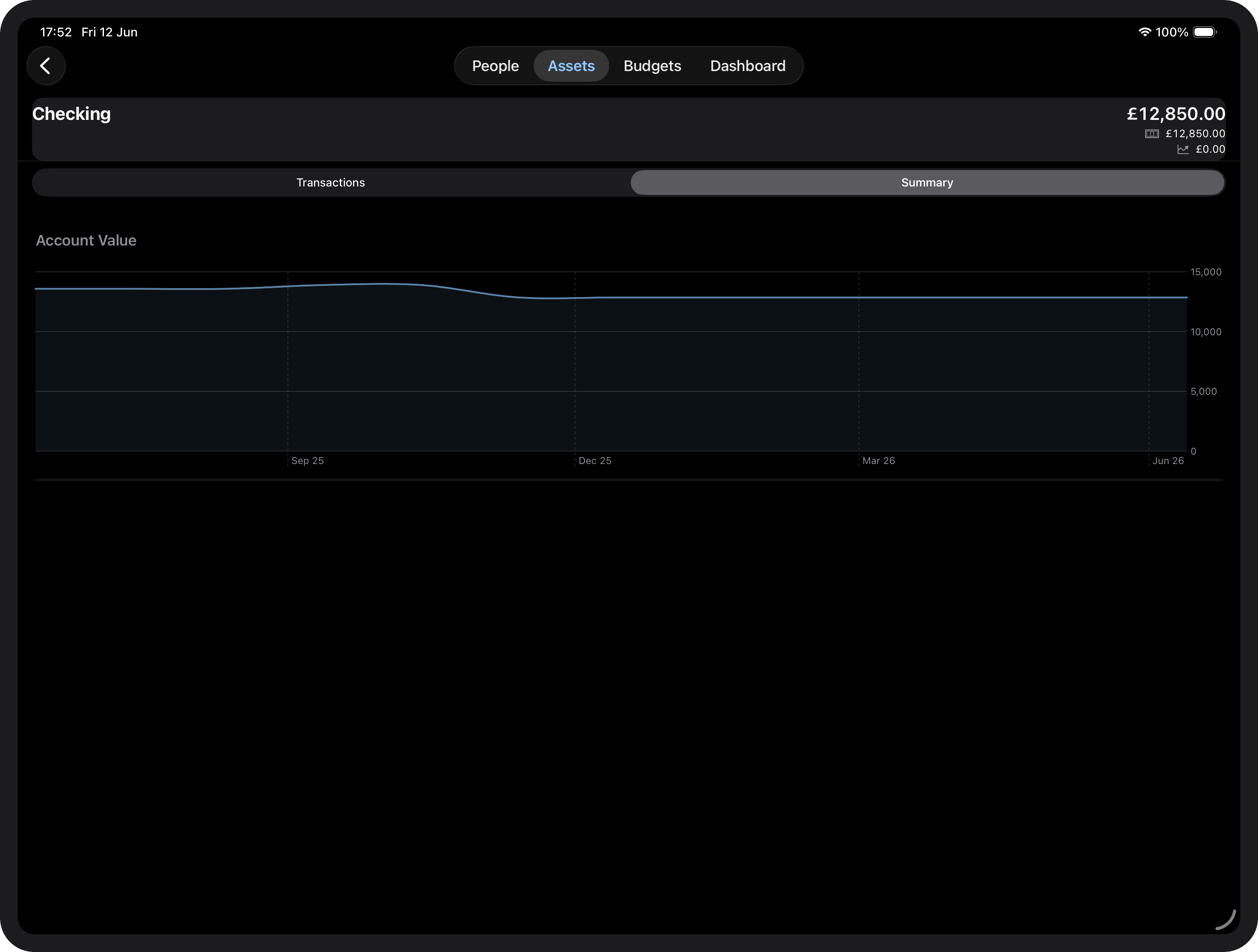Click the Sep 25 axis label

(x=308, y=461)
